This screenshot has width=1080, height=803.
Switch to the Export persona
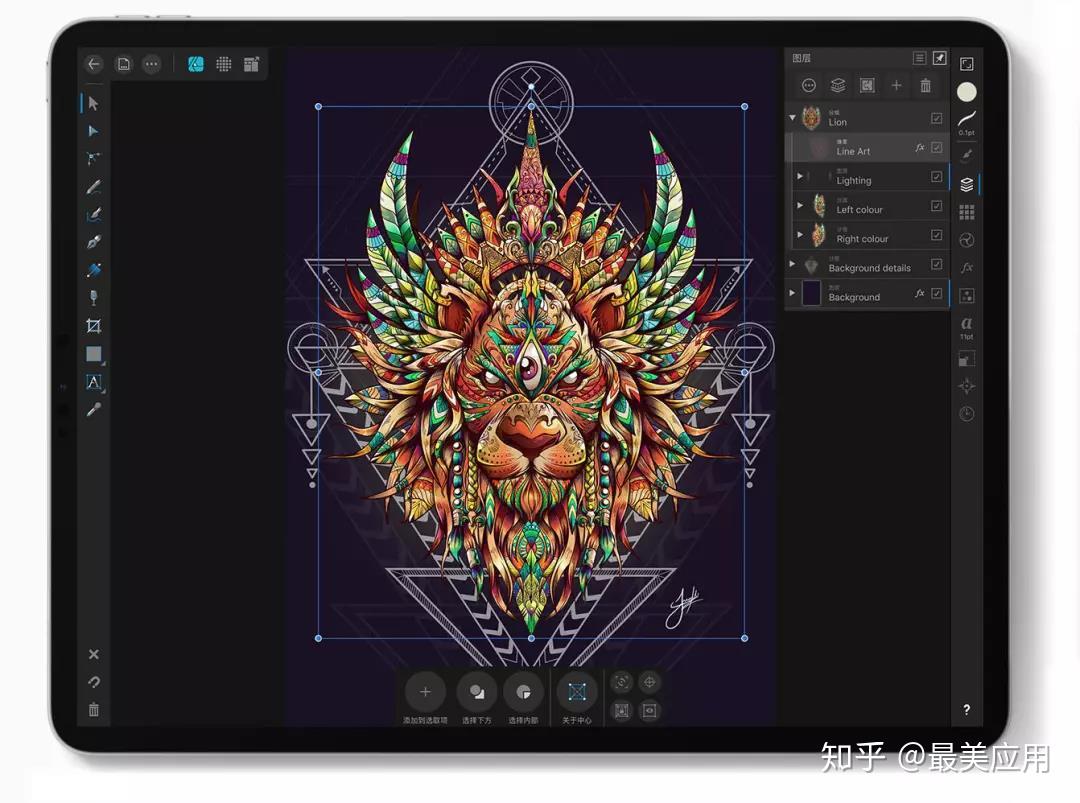(x=251, y=64)
